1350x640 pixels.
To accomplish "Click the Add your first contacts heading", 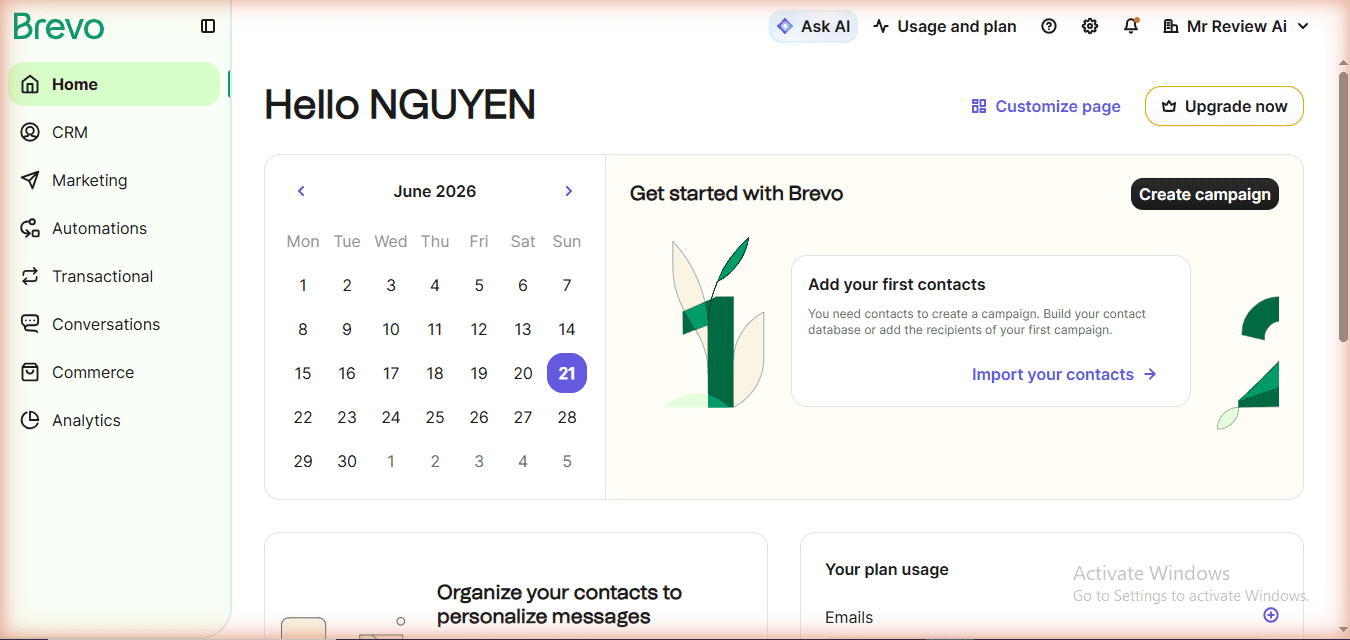I will tap(897, 284).
